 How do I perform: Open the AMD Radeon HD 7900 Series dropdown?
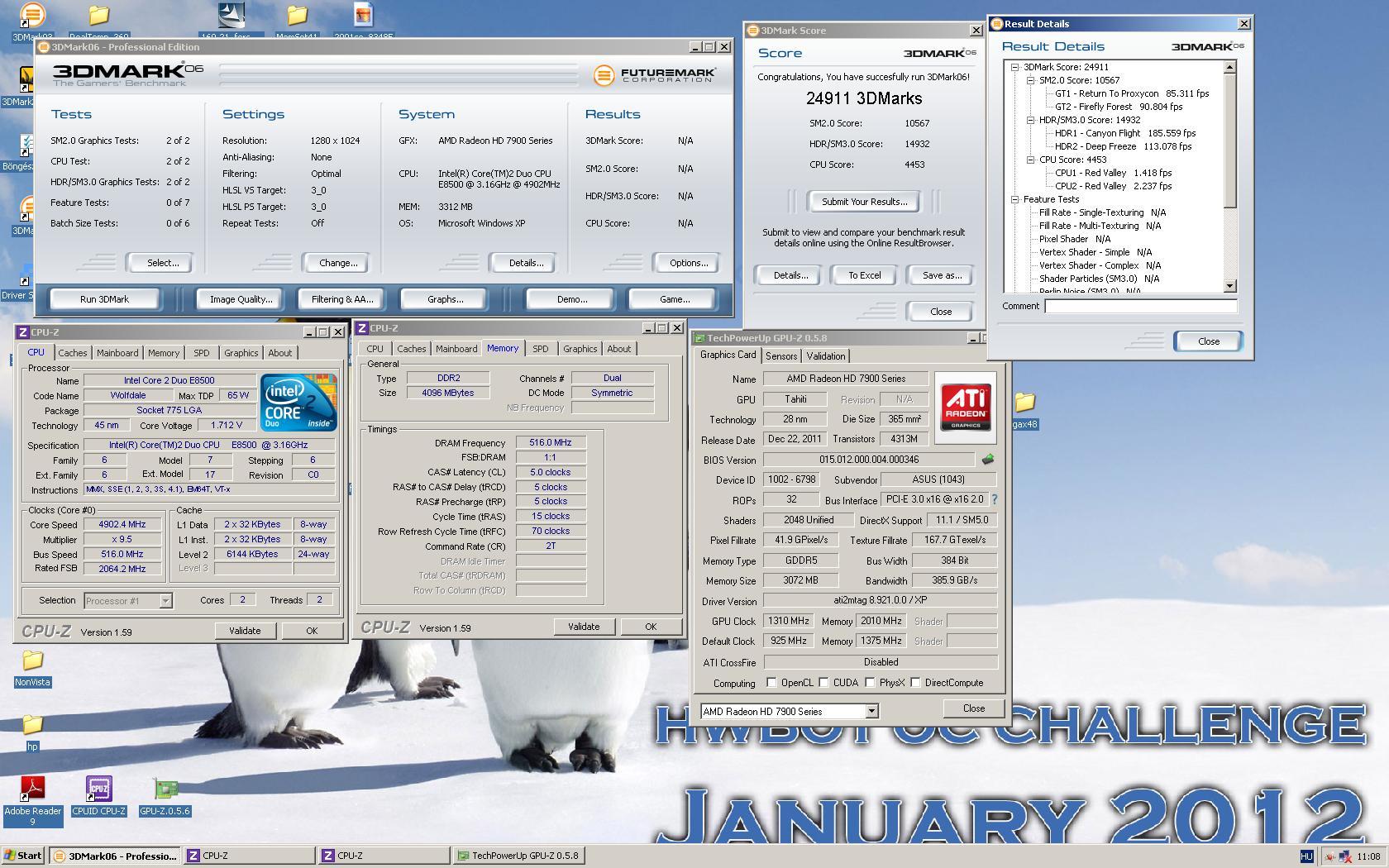(x=871, y=711)
